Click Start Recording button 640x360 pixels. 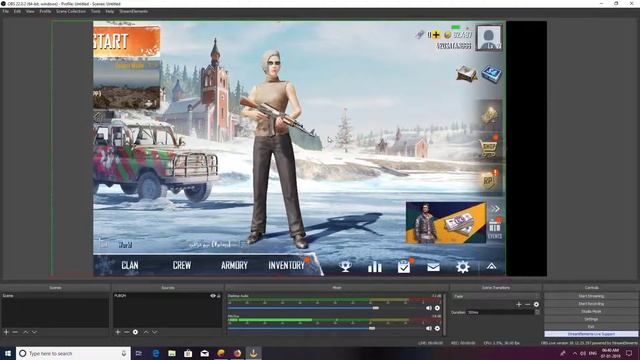click(591, 304)
